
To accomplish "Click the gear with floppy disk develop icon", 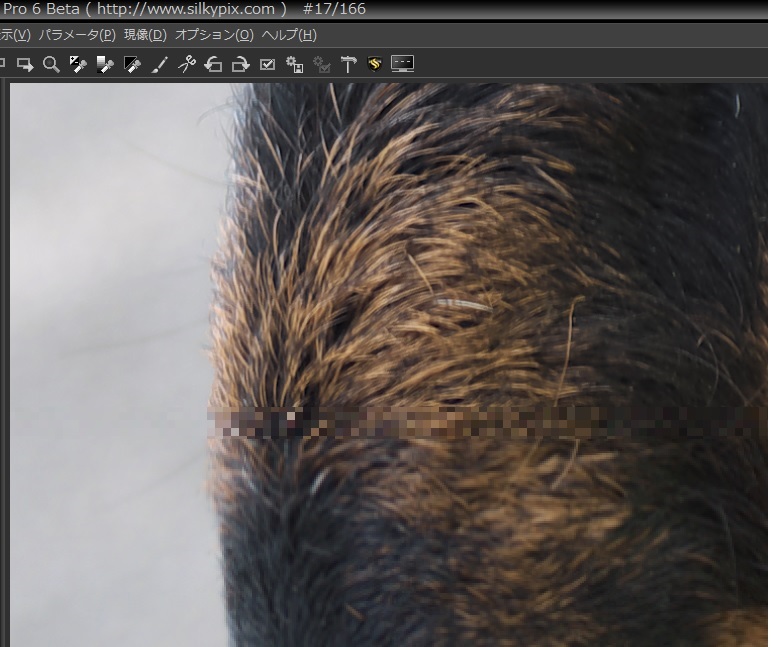I will 295,64.
